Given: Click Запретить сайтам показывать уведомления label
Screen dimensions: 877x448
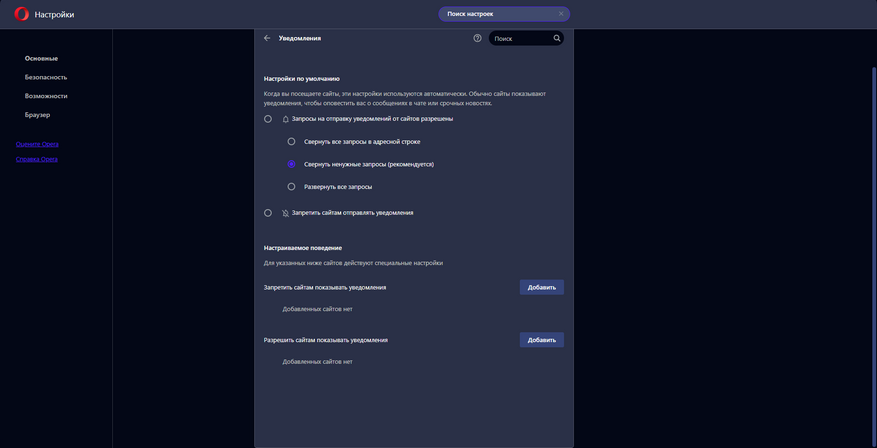Looking at the screenshot, I should 325,287.
